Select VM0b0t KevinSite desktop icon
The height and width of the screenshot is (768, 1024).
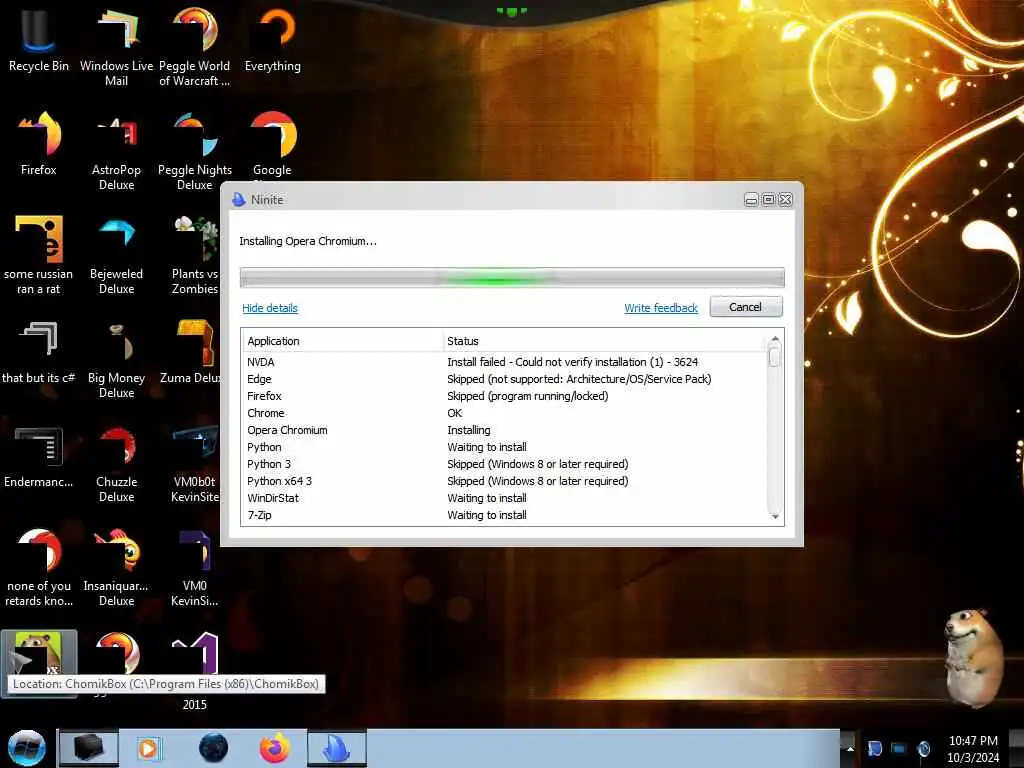pos(195,464)
